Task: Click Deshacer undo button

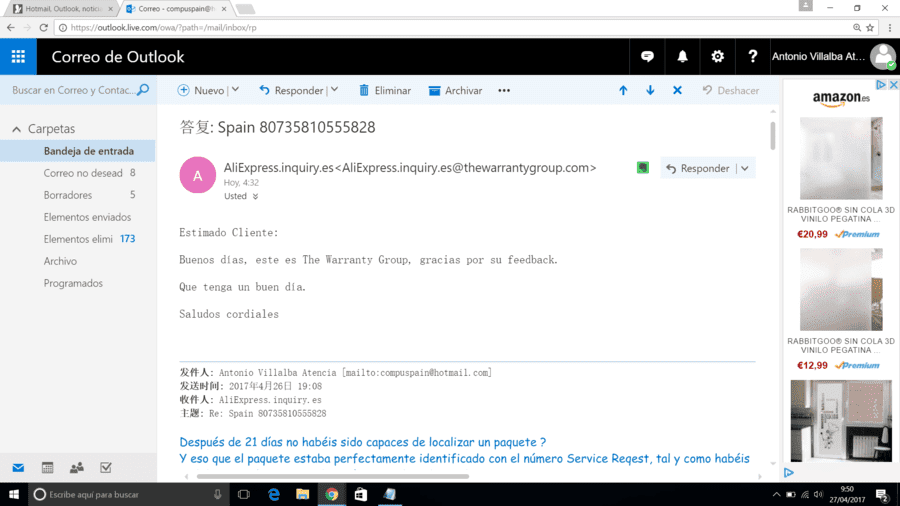Action: 730,90
